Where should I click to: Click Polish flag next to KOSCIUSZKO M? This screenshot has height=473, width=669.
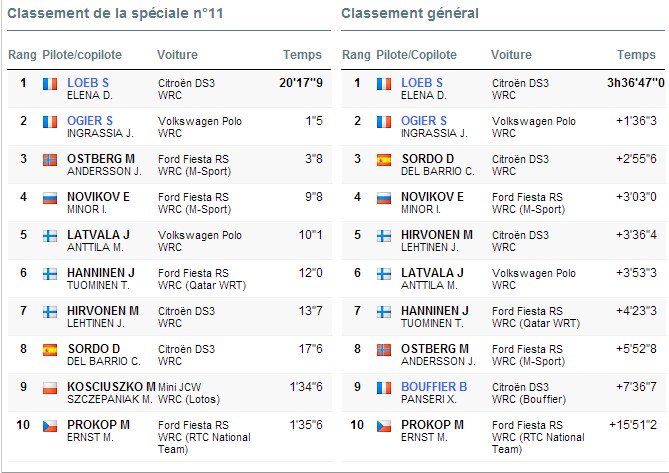tap(50, 388)
